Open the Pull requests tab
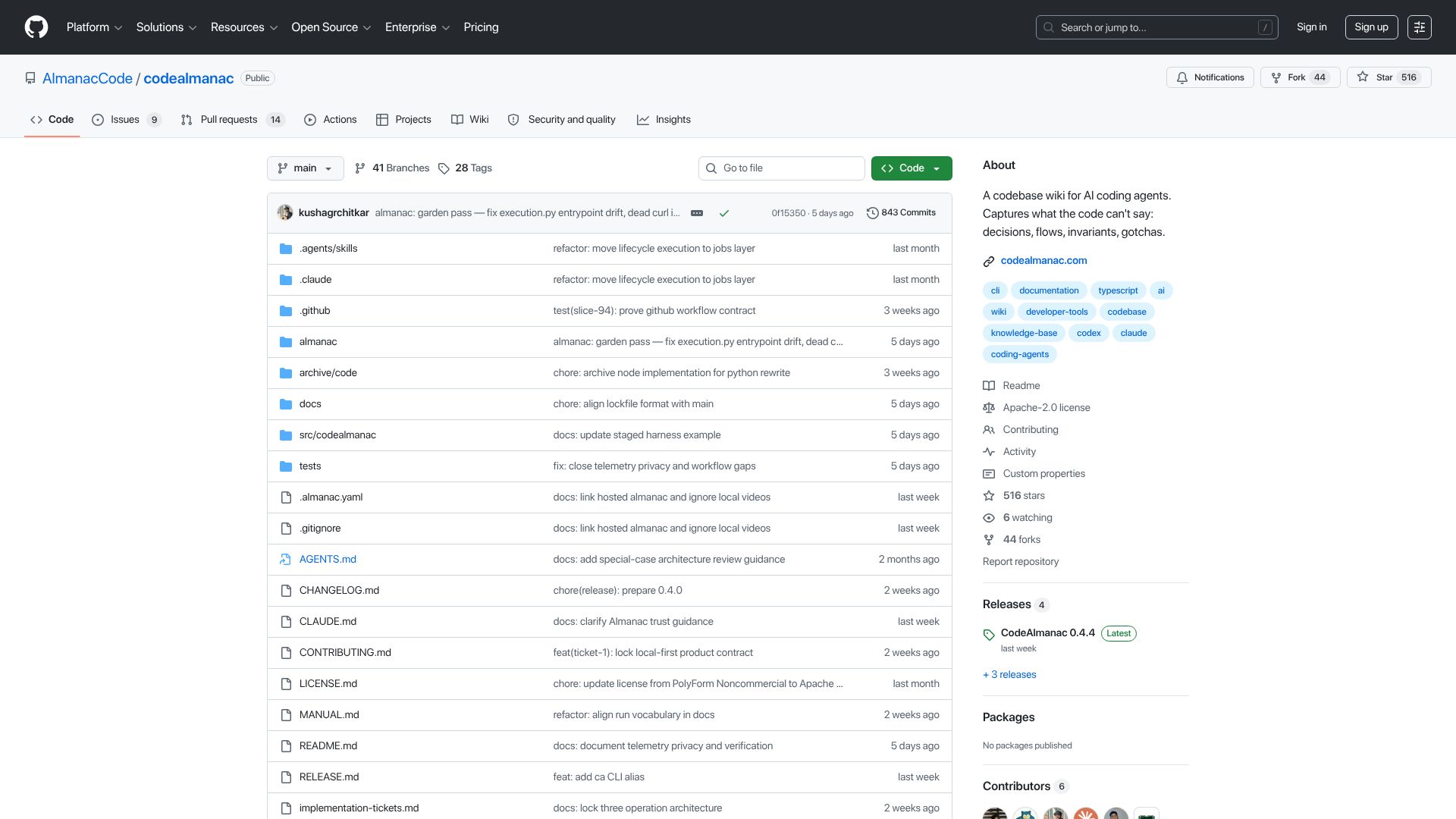 232,120
